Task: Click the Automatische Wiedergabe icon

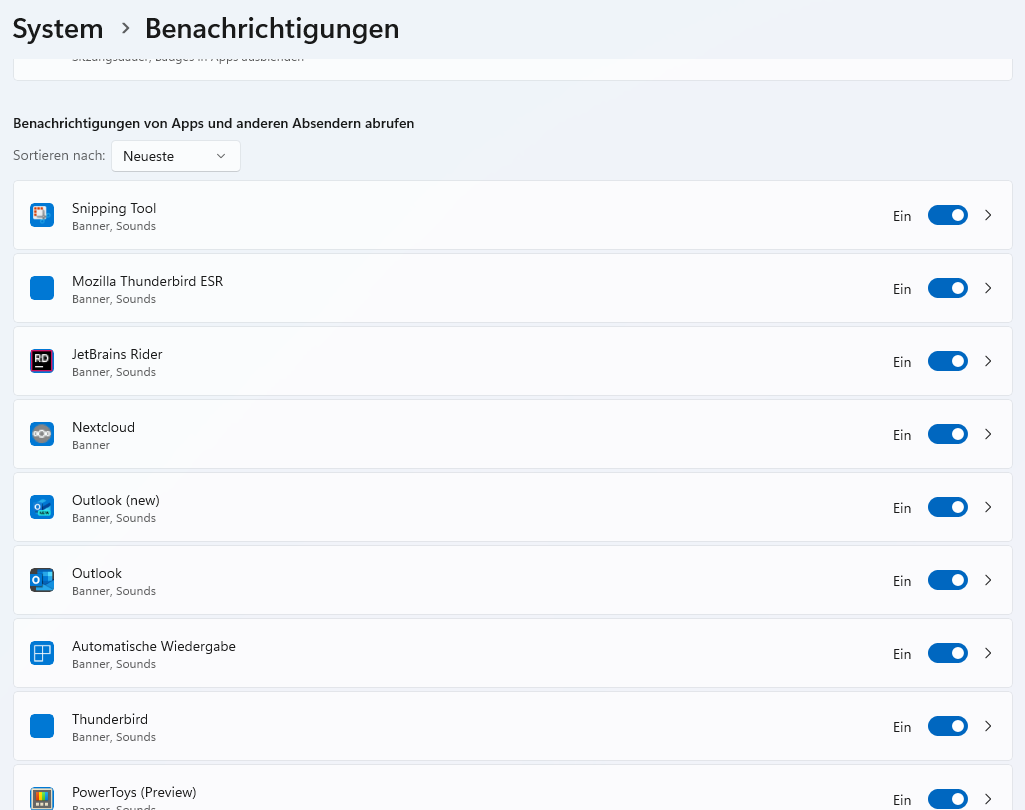Action: 42,653
